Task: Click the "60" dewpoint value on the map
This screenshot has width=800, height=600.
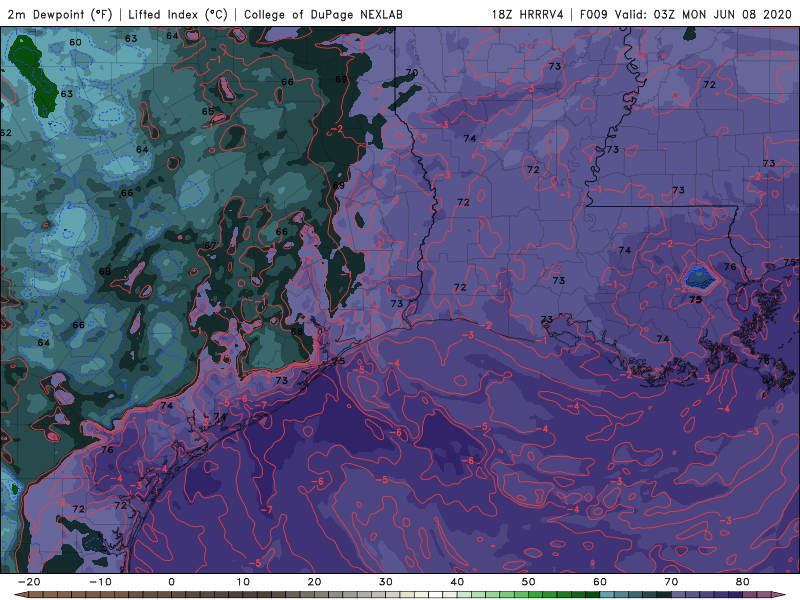Action: pyautogui.click(x=76, y=42)
